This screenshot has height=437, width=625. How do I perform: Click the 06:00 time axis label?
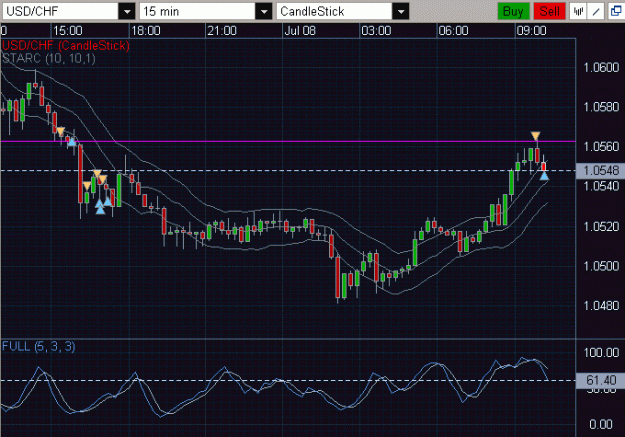pos(454,31)
